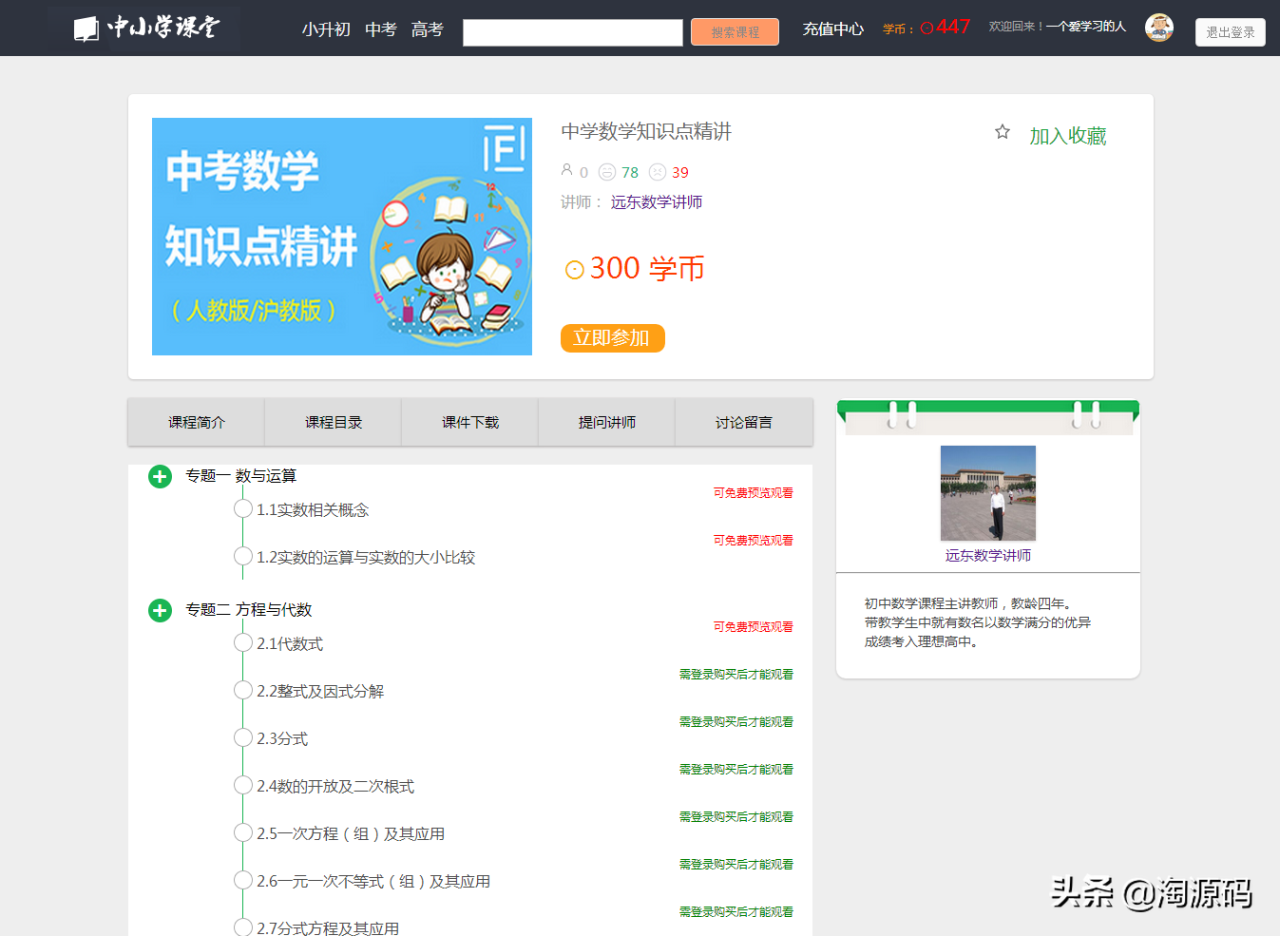Click the teacher photo thumbnail

(x=988, y=493)
